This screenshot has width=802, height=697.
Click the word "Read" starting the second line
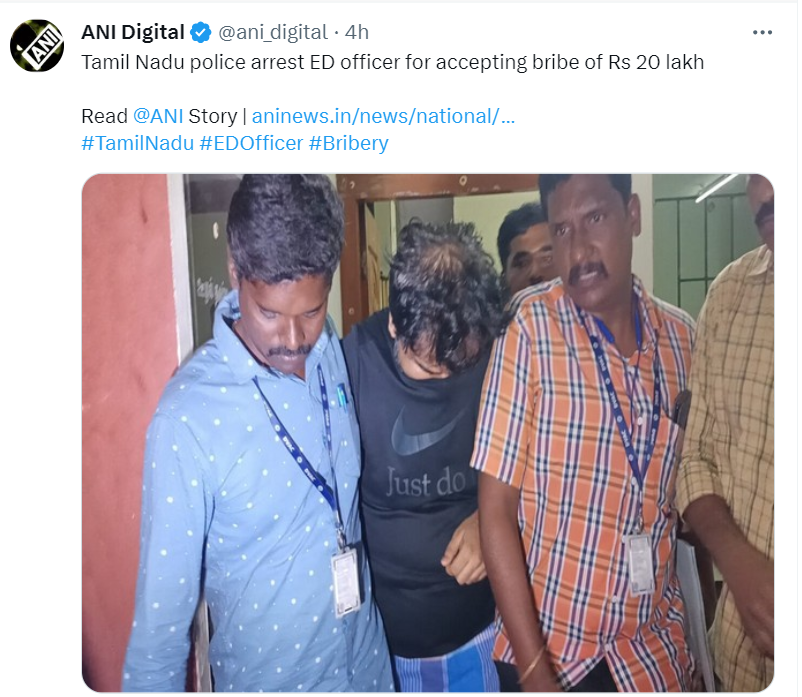click(104, 116)
